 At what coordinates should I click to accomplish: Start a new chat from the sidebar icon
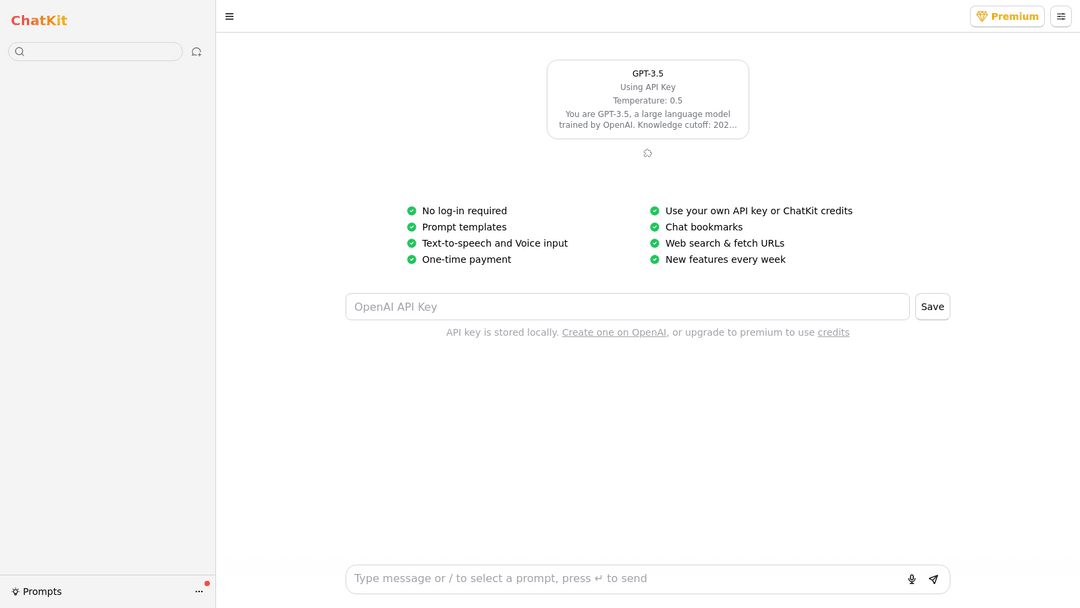[196, 51]
